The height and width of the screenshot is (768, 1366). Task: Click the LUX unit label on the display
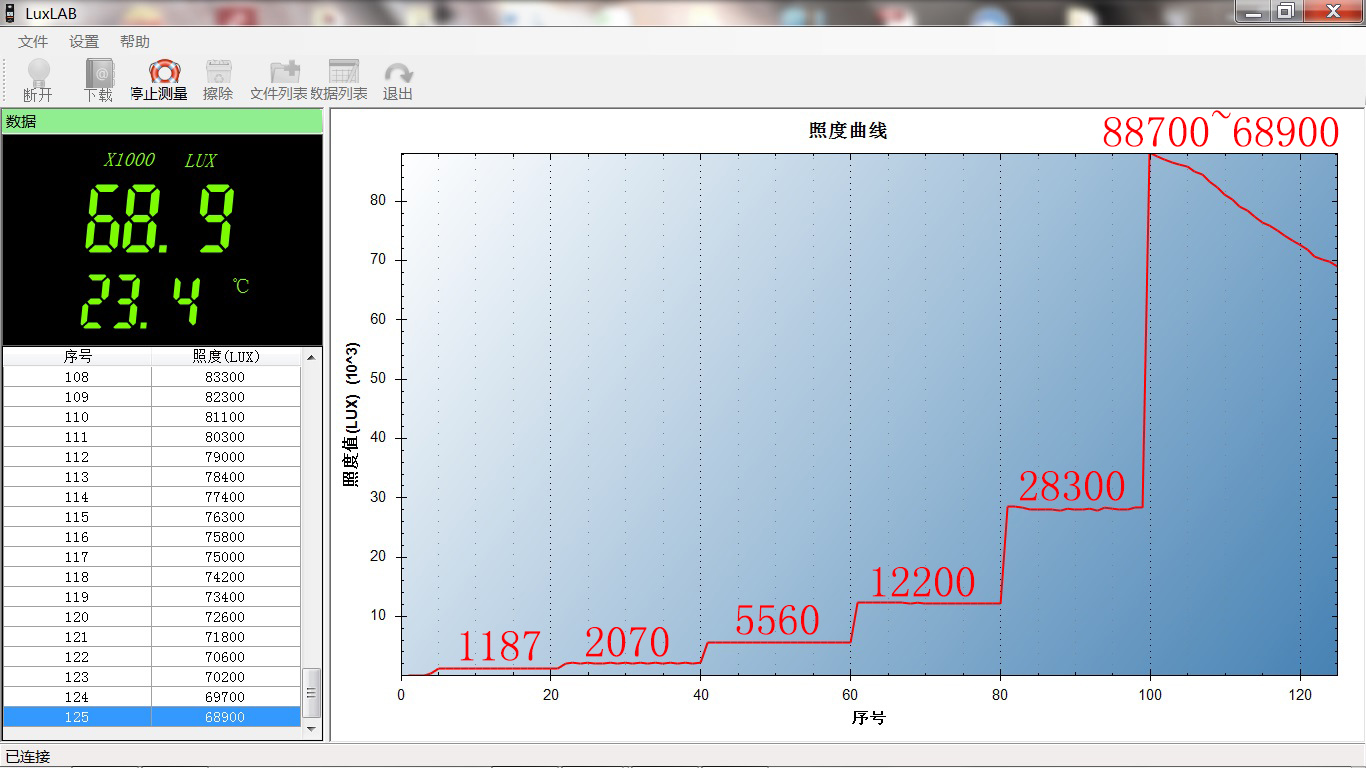coord(200,160)
